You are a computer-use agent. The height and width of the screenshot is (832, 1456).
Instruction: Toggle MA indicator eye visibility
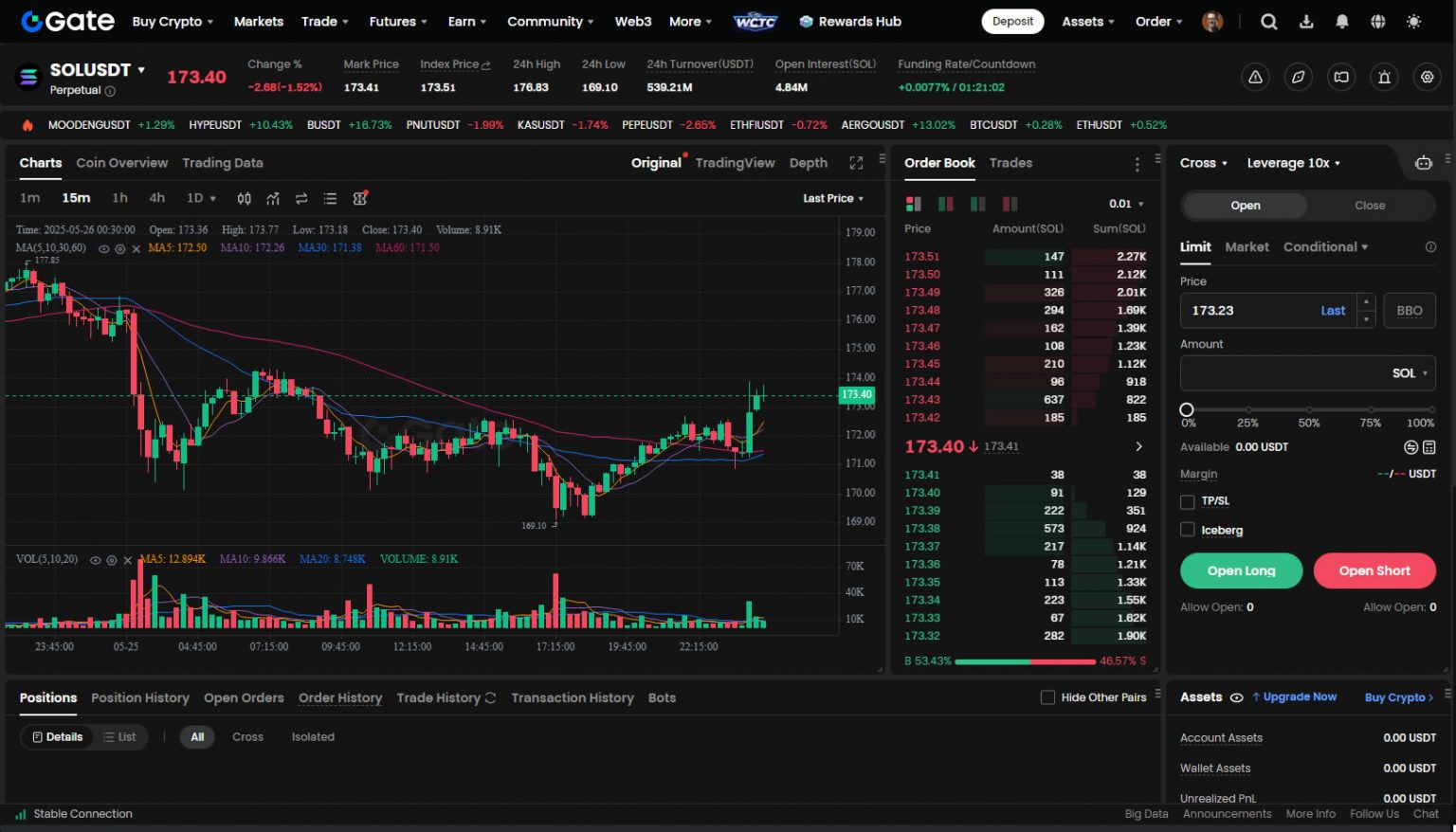coord(104,248)
